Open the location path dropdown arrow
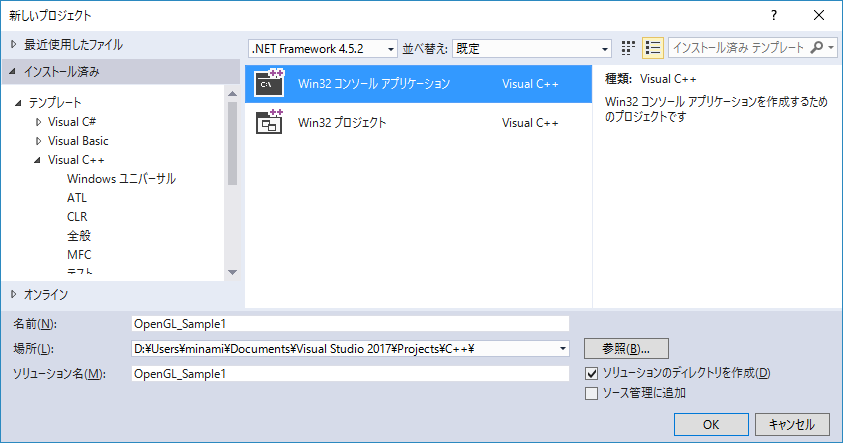843x443 pixels. pos(562,348)
